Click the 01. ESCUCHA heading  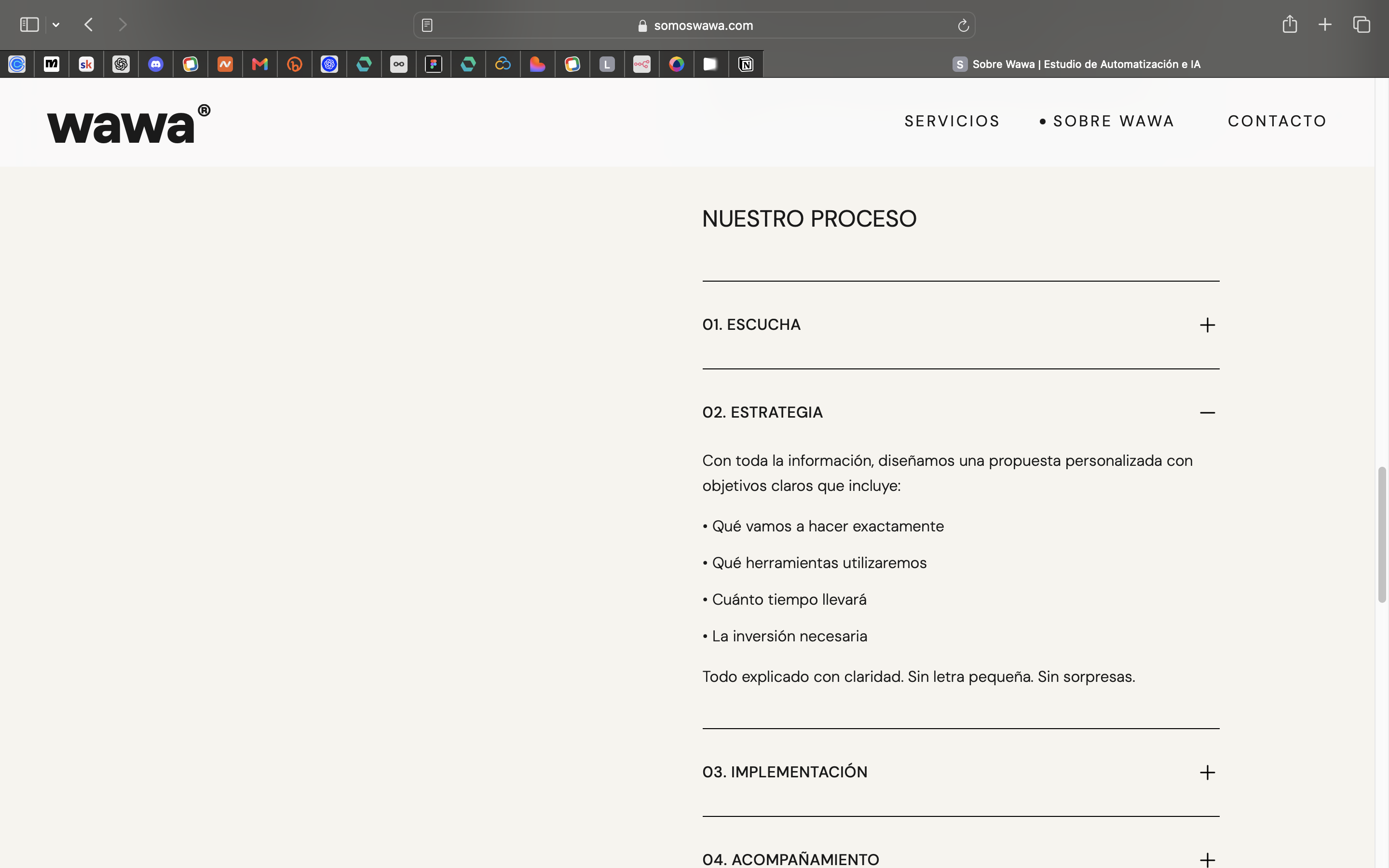751,325
